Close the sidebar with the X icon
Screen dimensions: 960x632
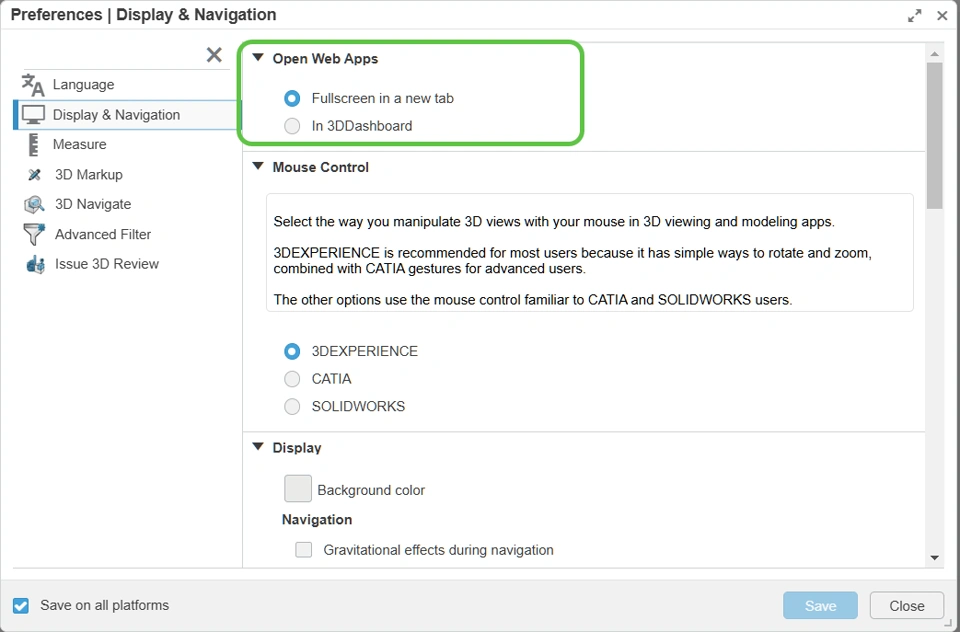[214, 55]
